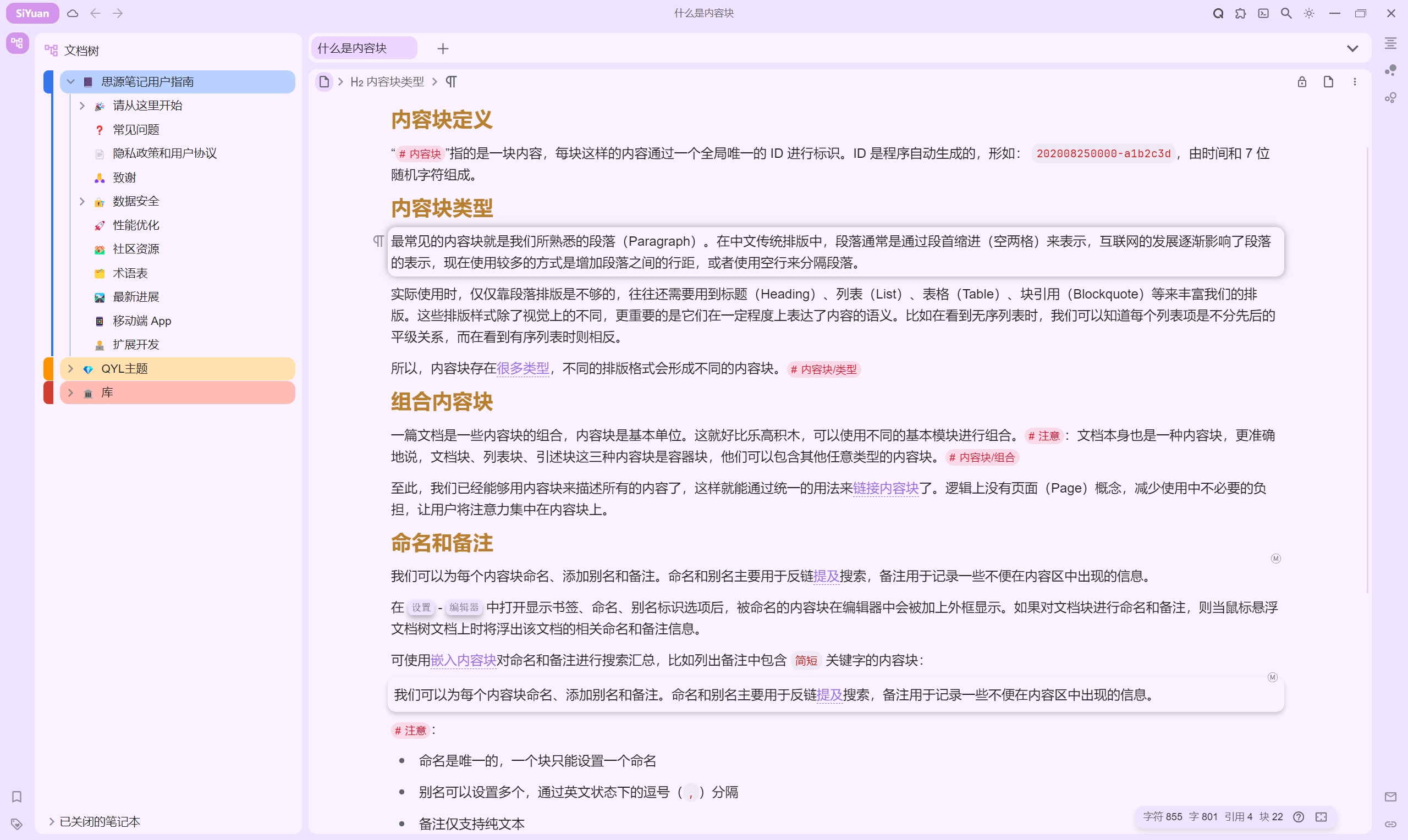1408x840 pixels.
Task: Toggle document edit lock
Action: point(1301,81)
